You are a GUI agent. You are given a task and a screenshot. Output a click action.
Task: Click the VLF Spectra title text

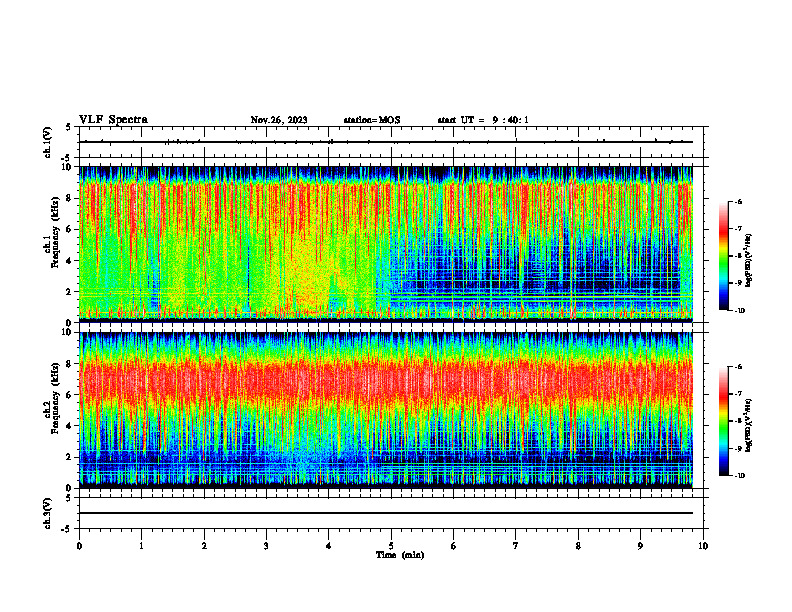click(113, 120)
